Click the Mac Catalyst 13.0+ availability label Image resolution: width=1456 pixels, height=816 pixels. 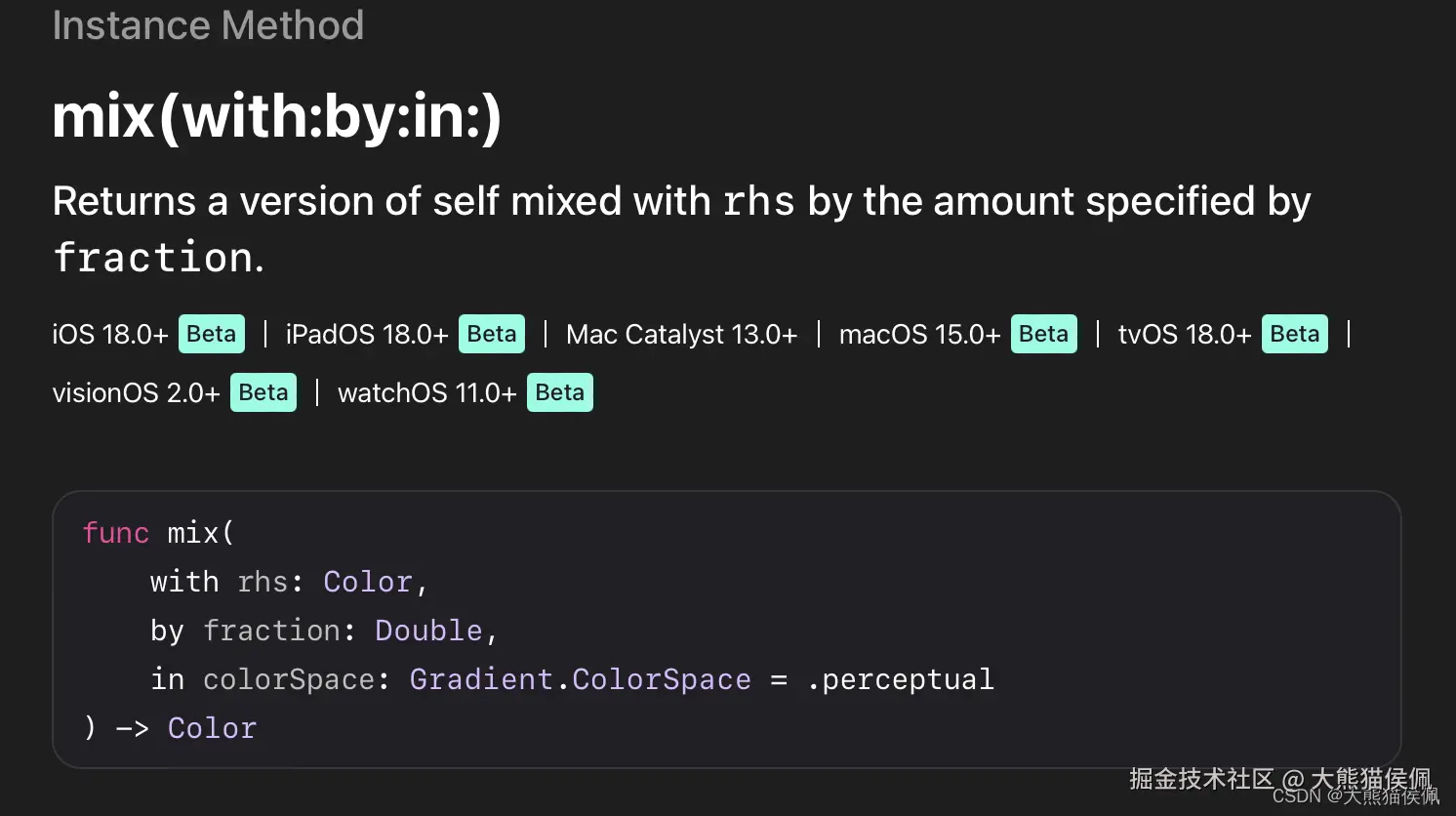pyautogui.click(x=681, y=335)
